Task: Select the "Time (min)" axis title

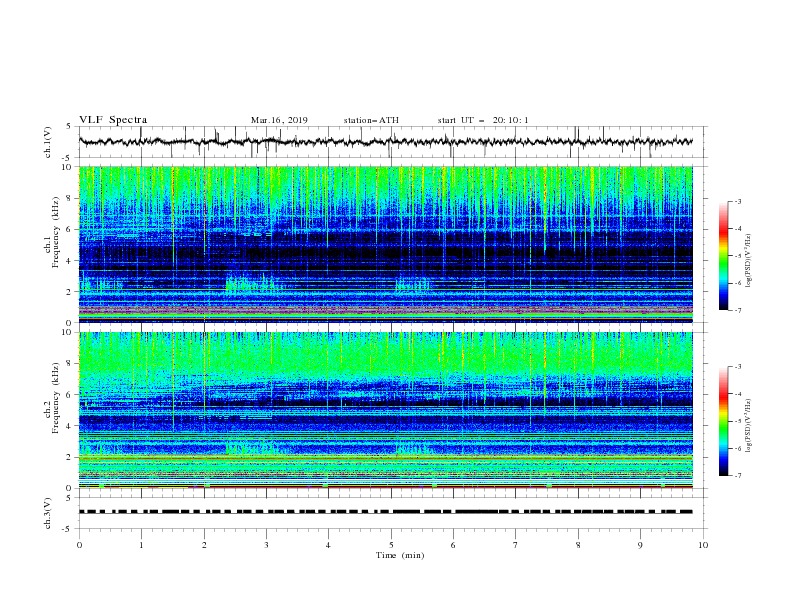Action: coord(400,555)
